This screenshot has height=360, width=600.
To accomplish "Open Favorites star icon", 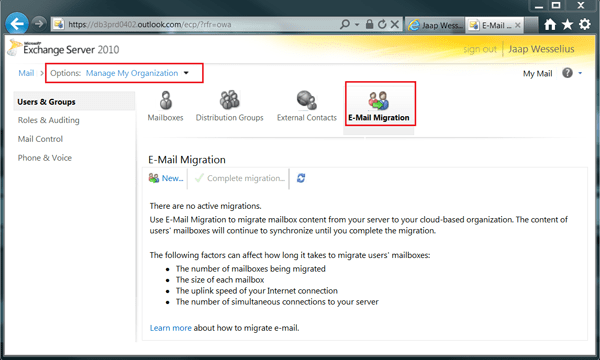I will pyautogui.click(x=567, y=24).
